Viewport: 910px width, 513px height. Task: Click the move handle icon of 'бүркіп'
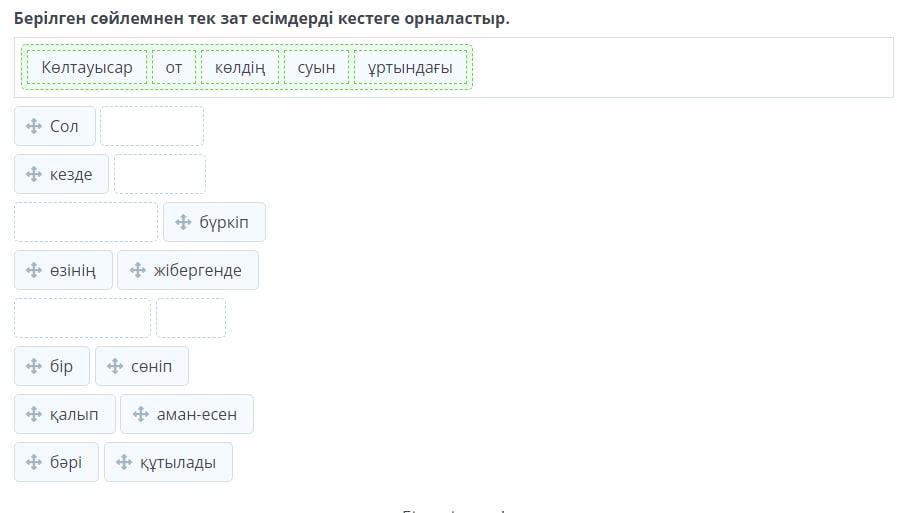183,222
